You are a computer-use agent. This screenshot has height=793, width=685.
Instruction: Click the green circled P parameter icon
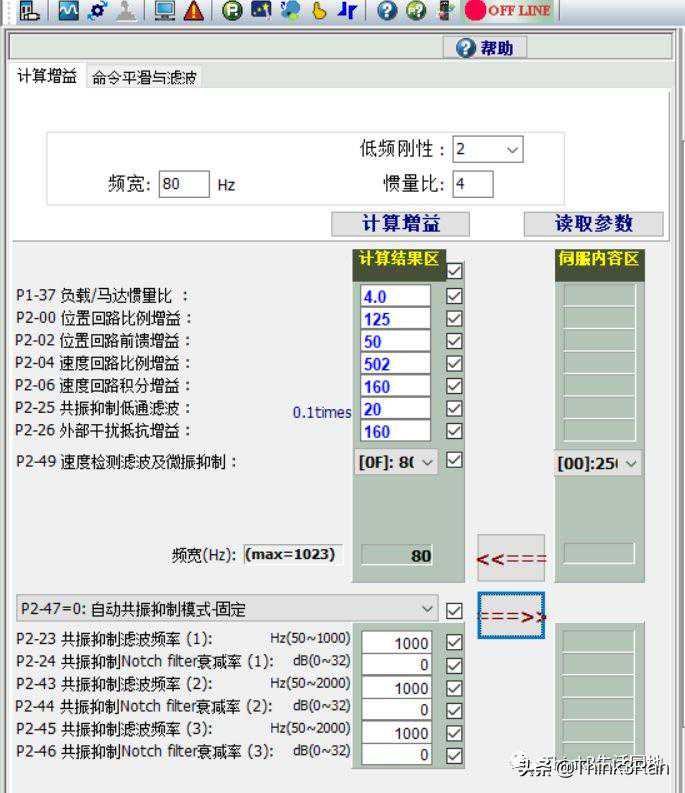[232, 11]
